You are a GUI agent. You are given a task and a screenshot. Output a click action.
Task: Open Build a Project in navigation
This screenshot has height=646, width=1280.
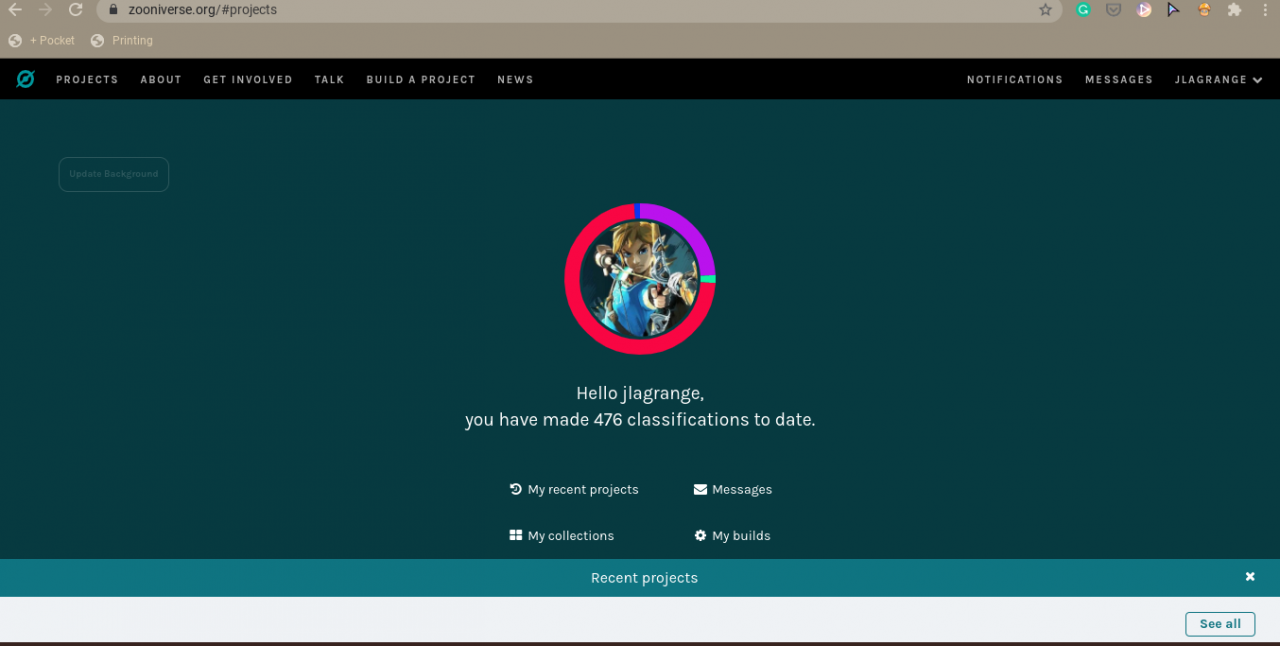(421, 79)
